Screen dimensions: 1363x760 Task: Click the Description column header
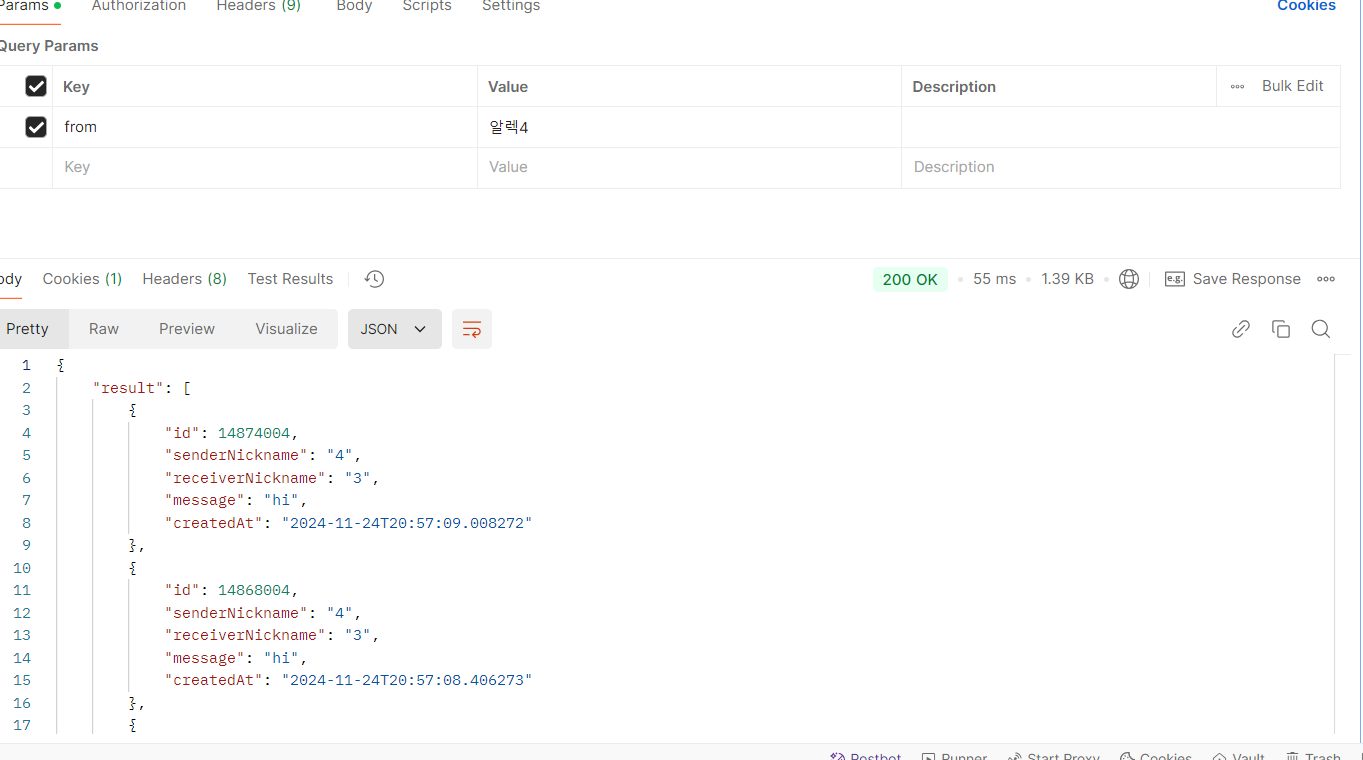[x=954, y=87]
